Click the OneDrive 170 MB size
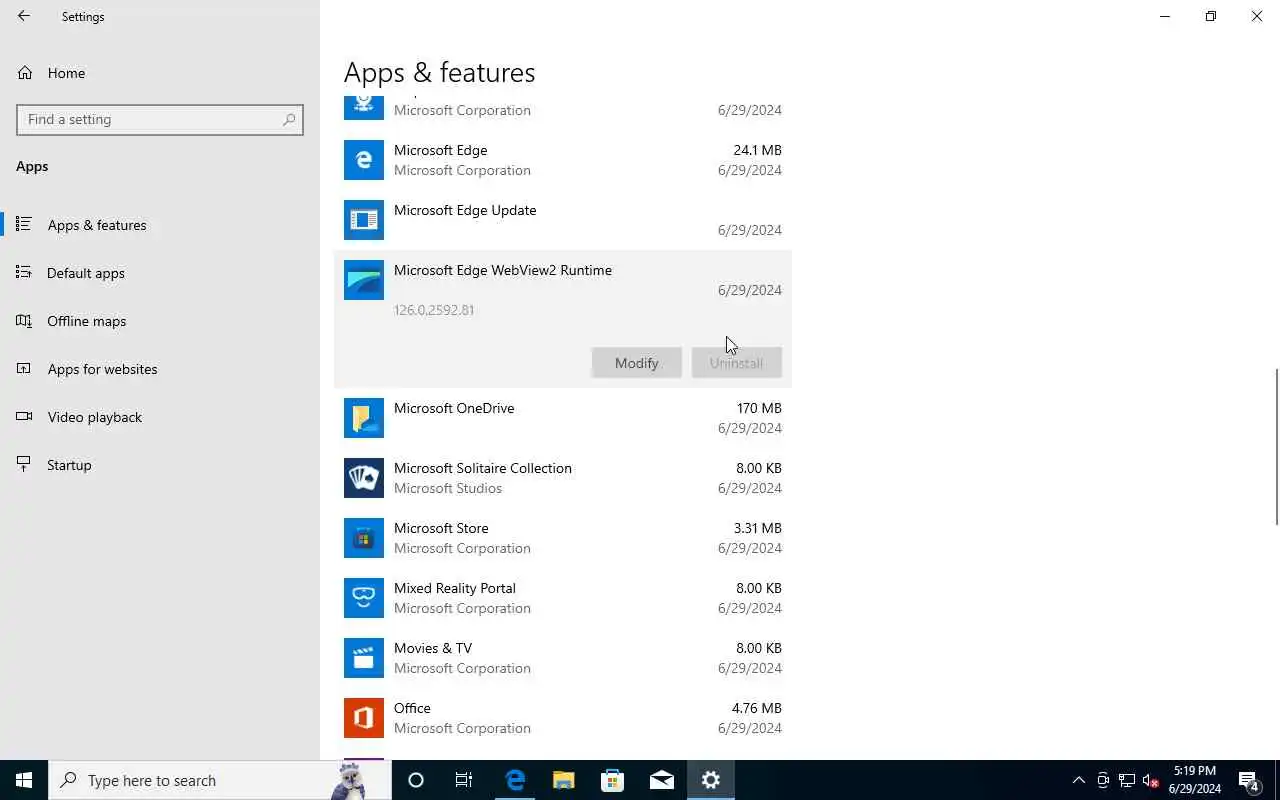The height and width of the screenshot is (800, 1280). pos(759,408)
